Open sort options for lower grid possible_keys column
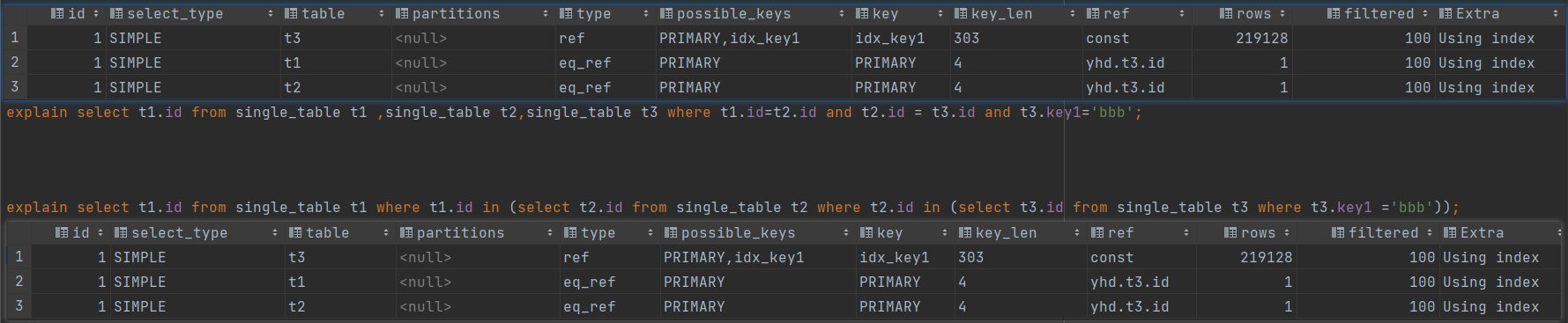The image size is (1568, 323). coord(846,232)
